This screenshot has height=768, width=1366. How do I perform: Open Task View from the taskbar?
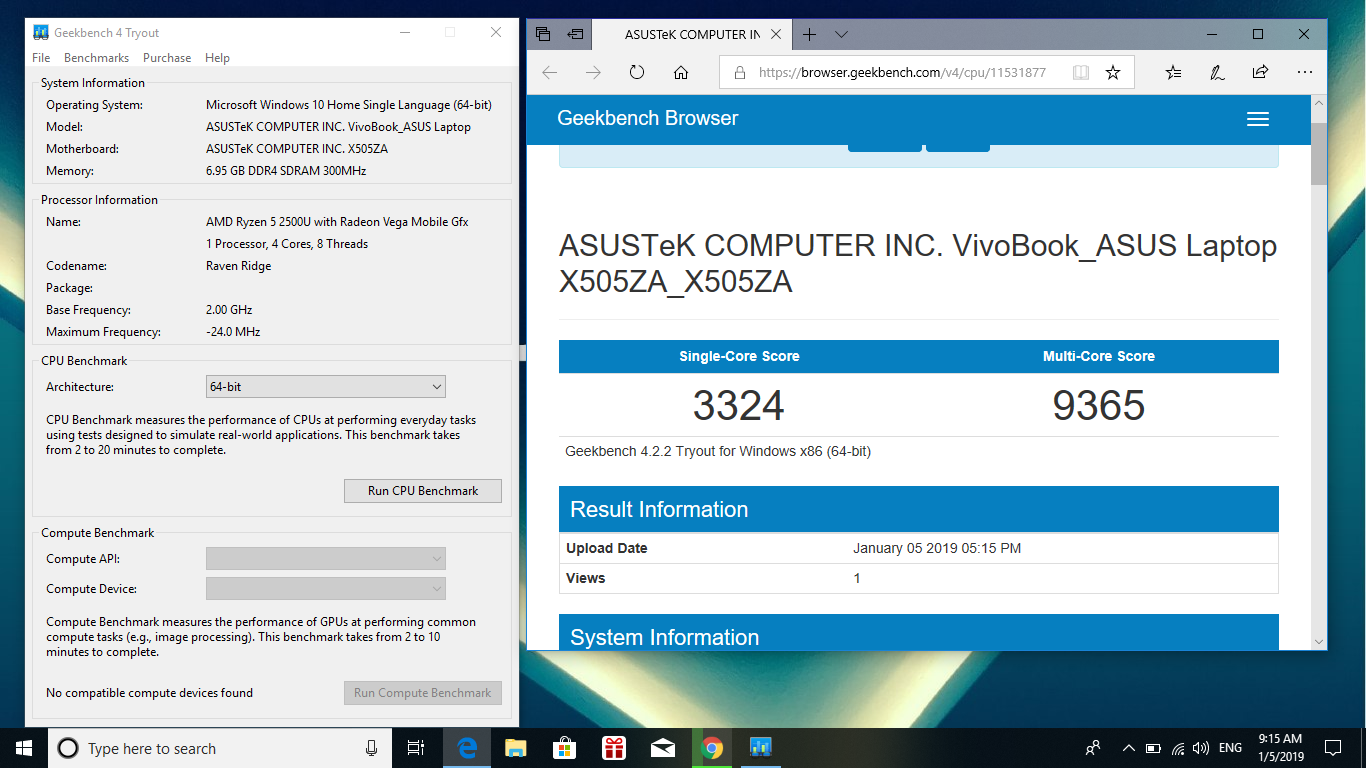pos(416,748)
